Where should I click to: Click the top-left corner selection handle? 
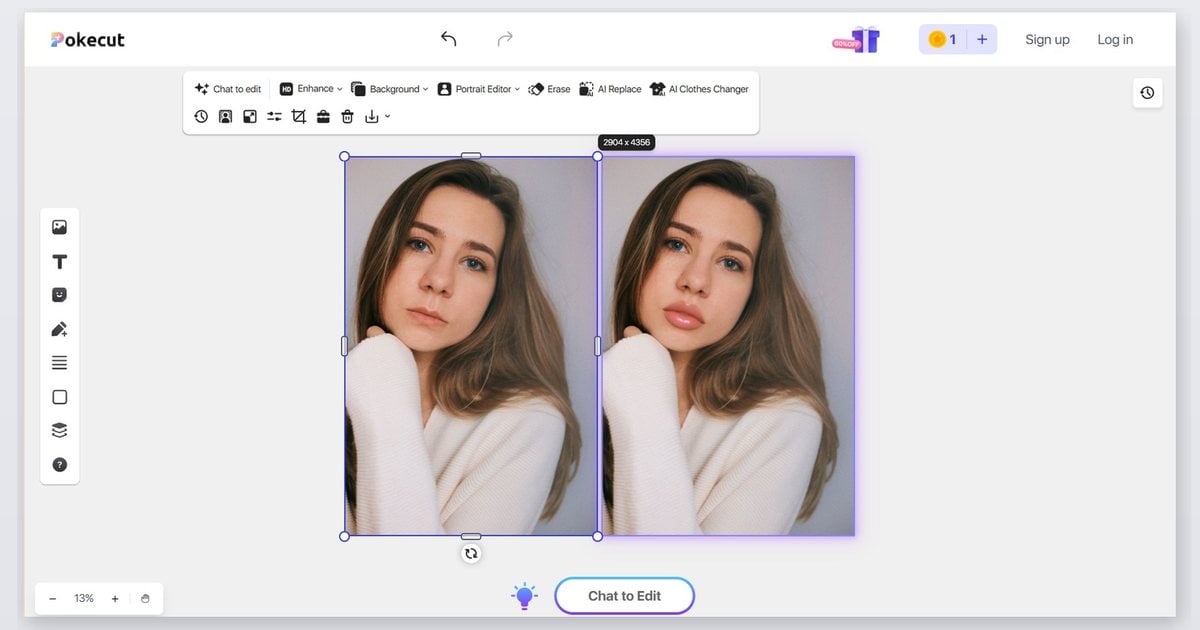(345, 156)
